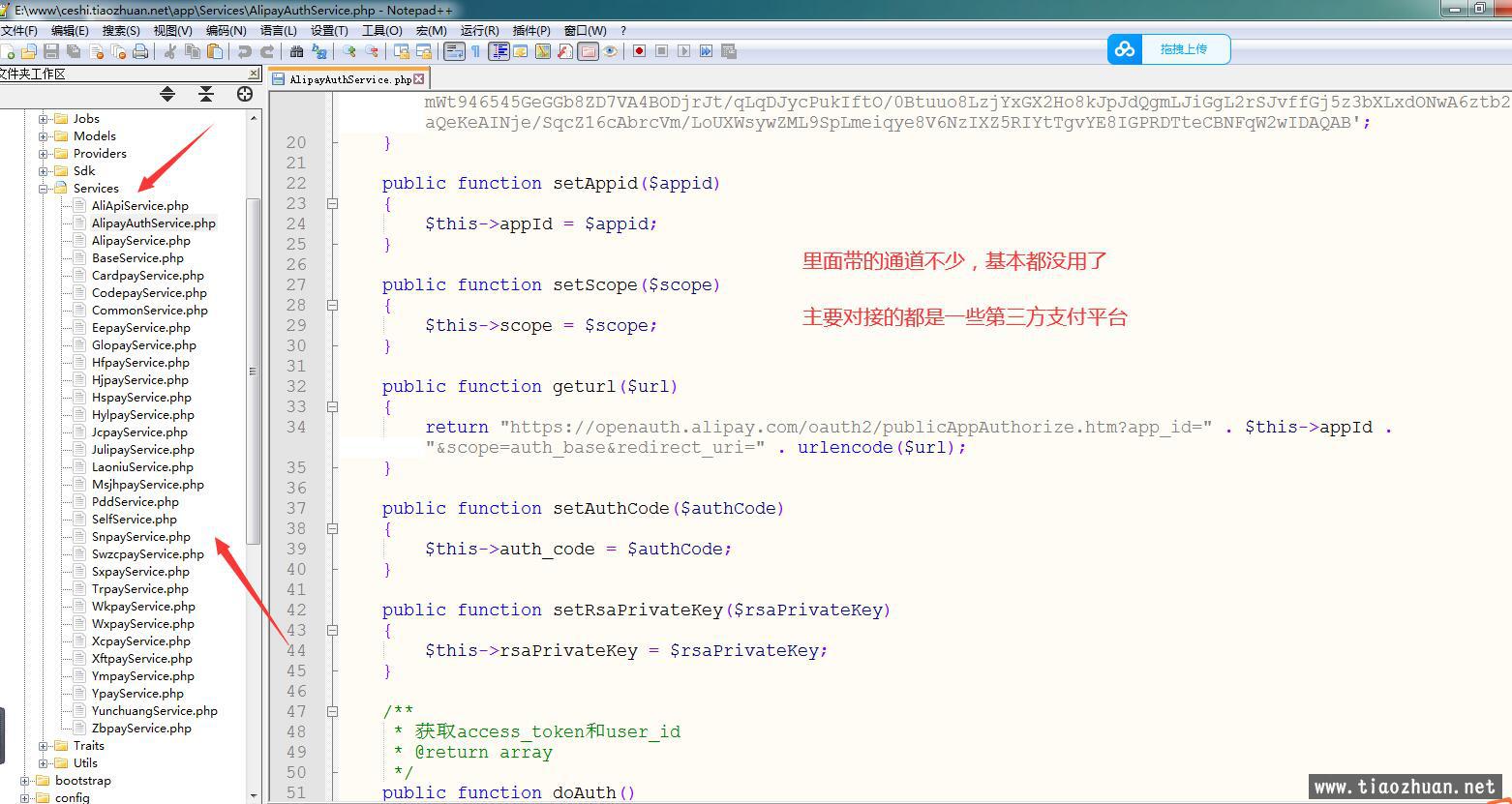The image size is (1512, 804).
Task: Expand the Models folder node
Action: coord(43,136)
